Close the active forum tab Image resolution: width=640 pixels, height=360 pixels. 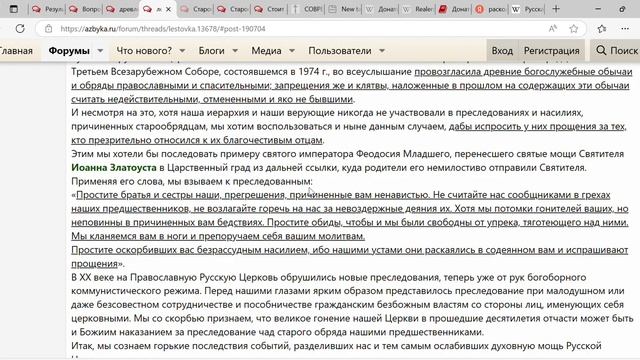(168, 9)
